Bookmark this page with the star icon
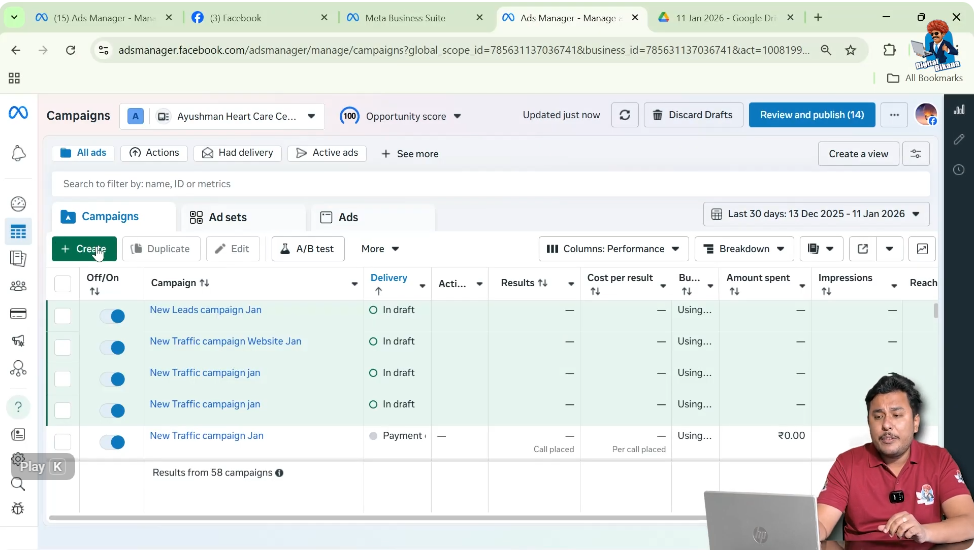975x551 pixels. coord(851,50)
